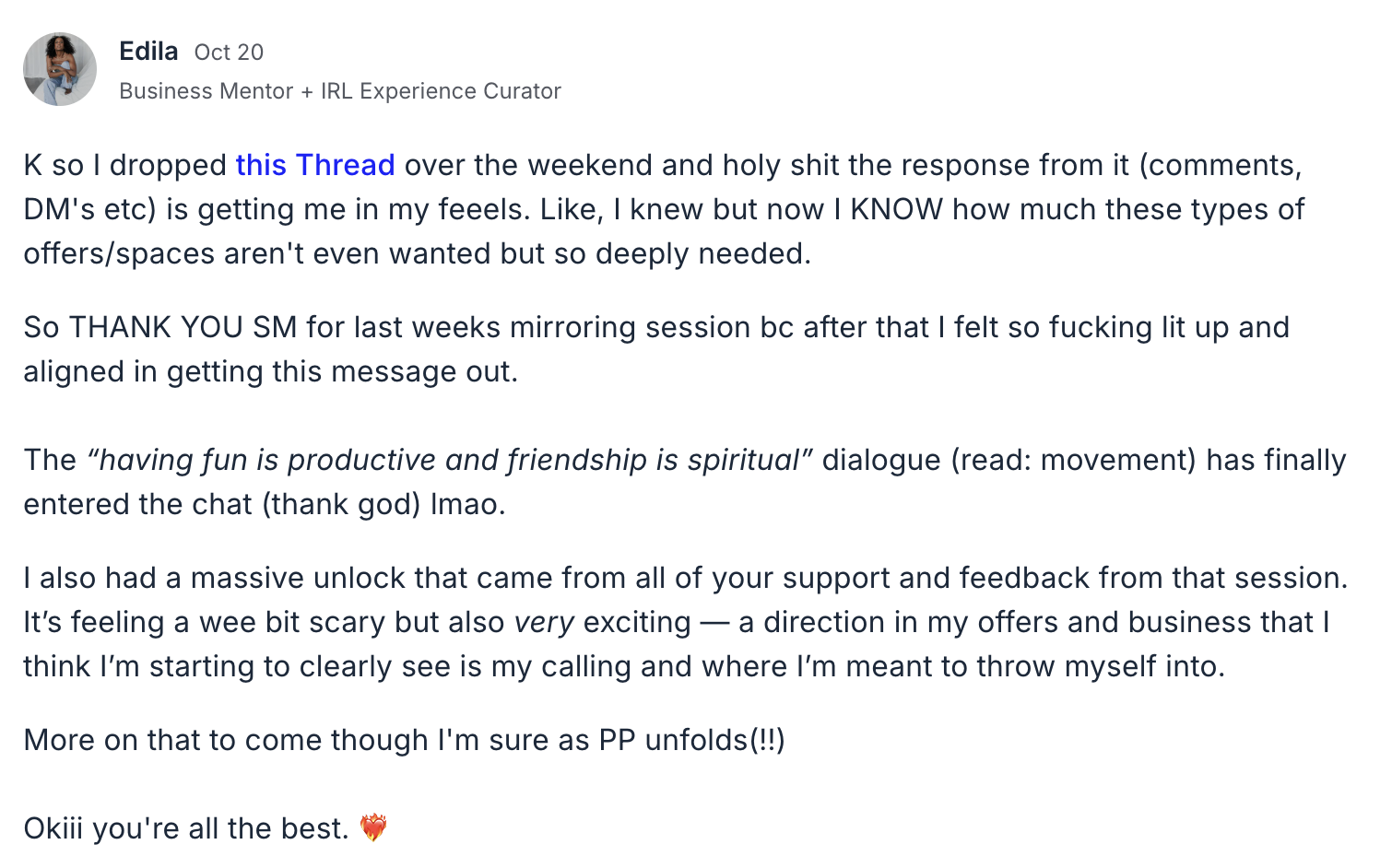Follow the "this Thread" hyperlink
The height and width of the screenshot is (868, 1392).
[315, 165]
